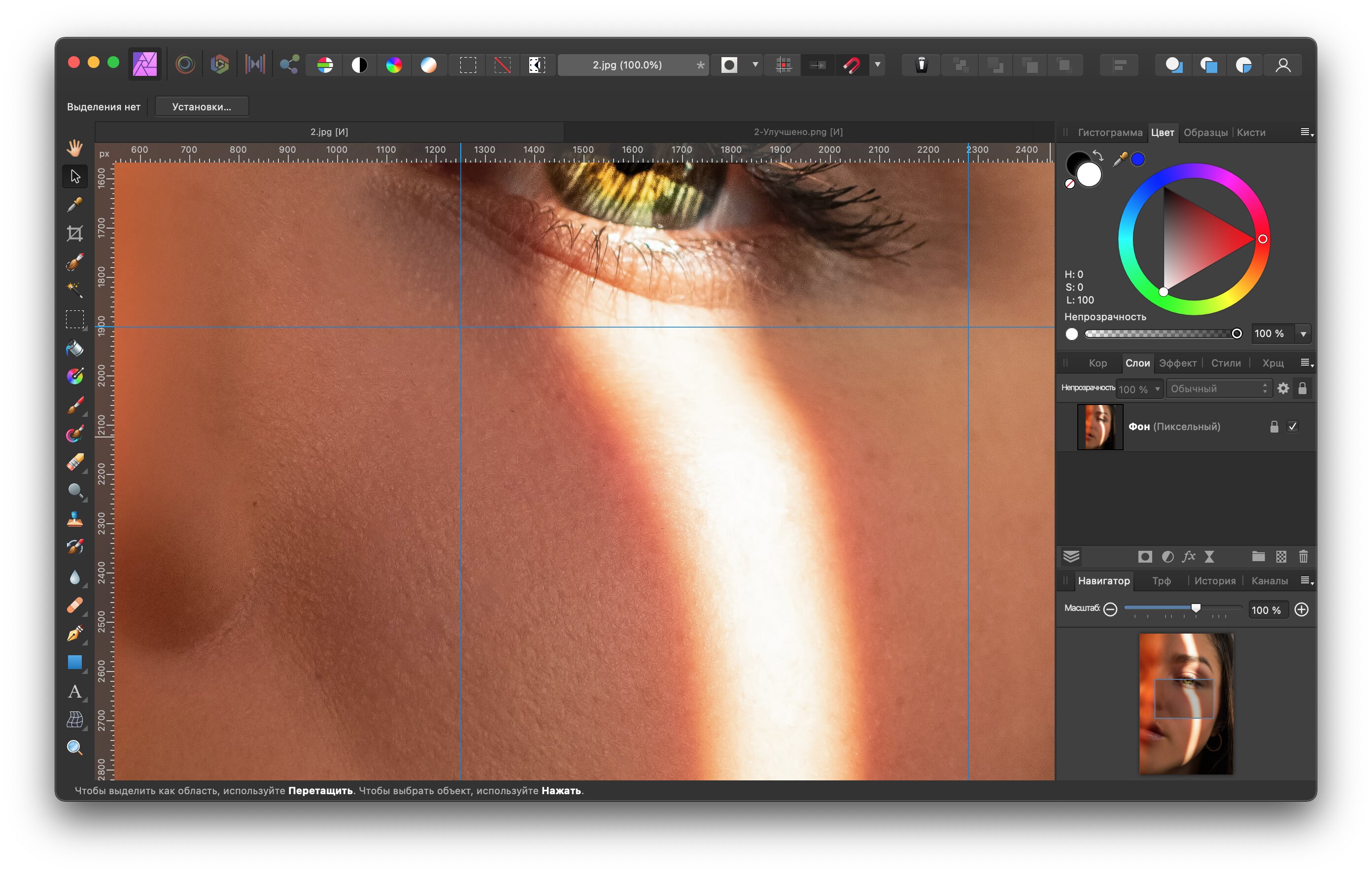This screenshot has height=874, width=1372.
Task: Open Layers panel options menu
Action: tap(1306, 363)
